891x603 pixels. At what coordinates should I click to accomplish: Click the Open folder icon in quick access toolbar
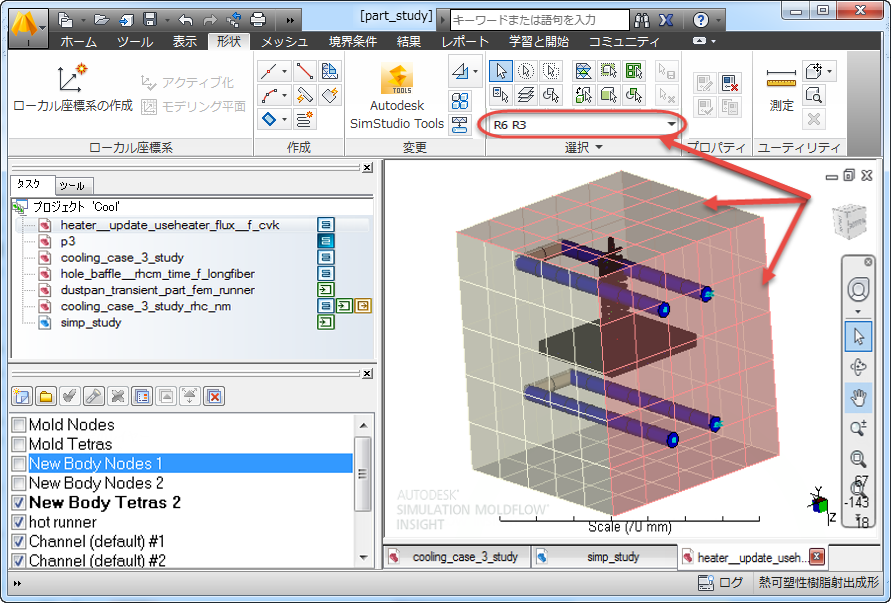101,20
